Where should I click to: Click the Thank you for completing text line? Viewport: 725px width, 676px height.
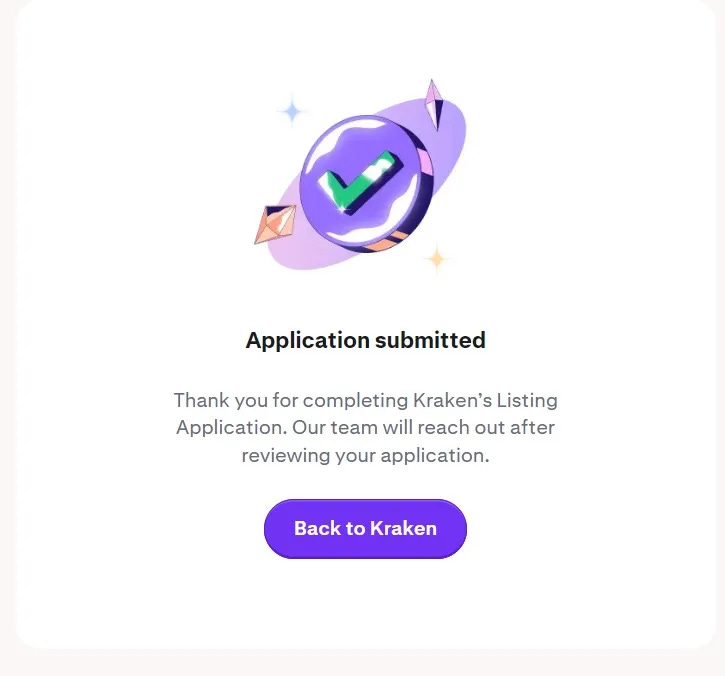point(365,400)
